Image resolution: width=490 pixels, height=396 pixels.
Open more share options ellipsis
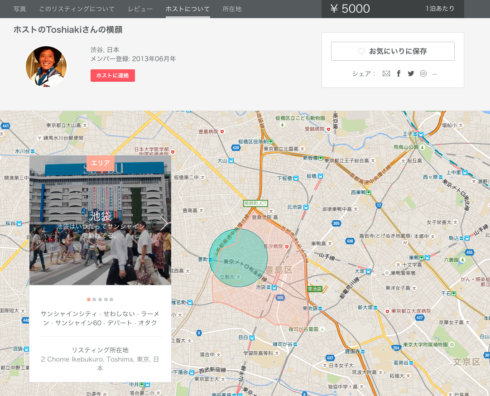click(x=434, y=74)
